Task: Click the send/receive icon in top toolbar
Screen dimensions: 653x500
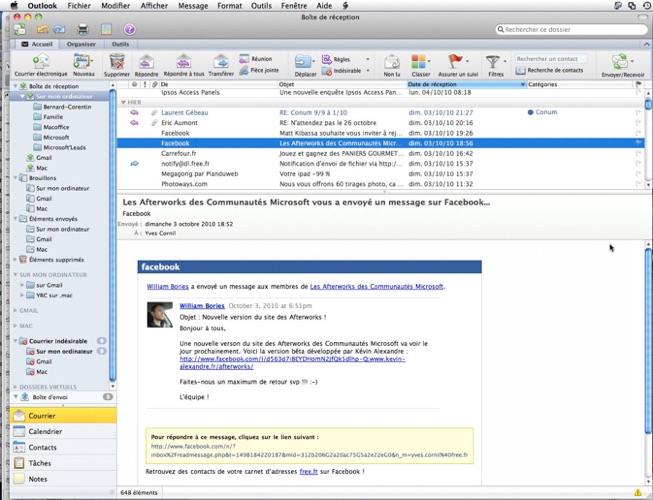Action: click(20, 30)
